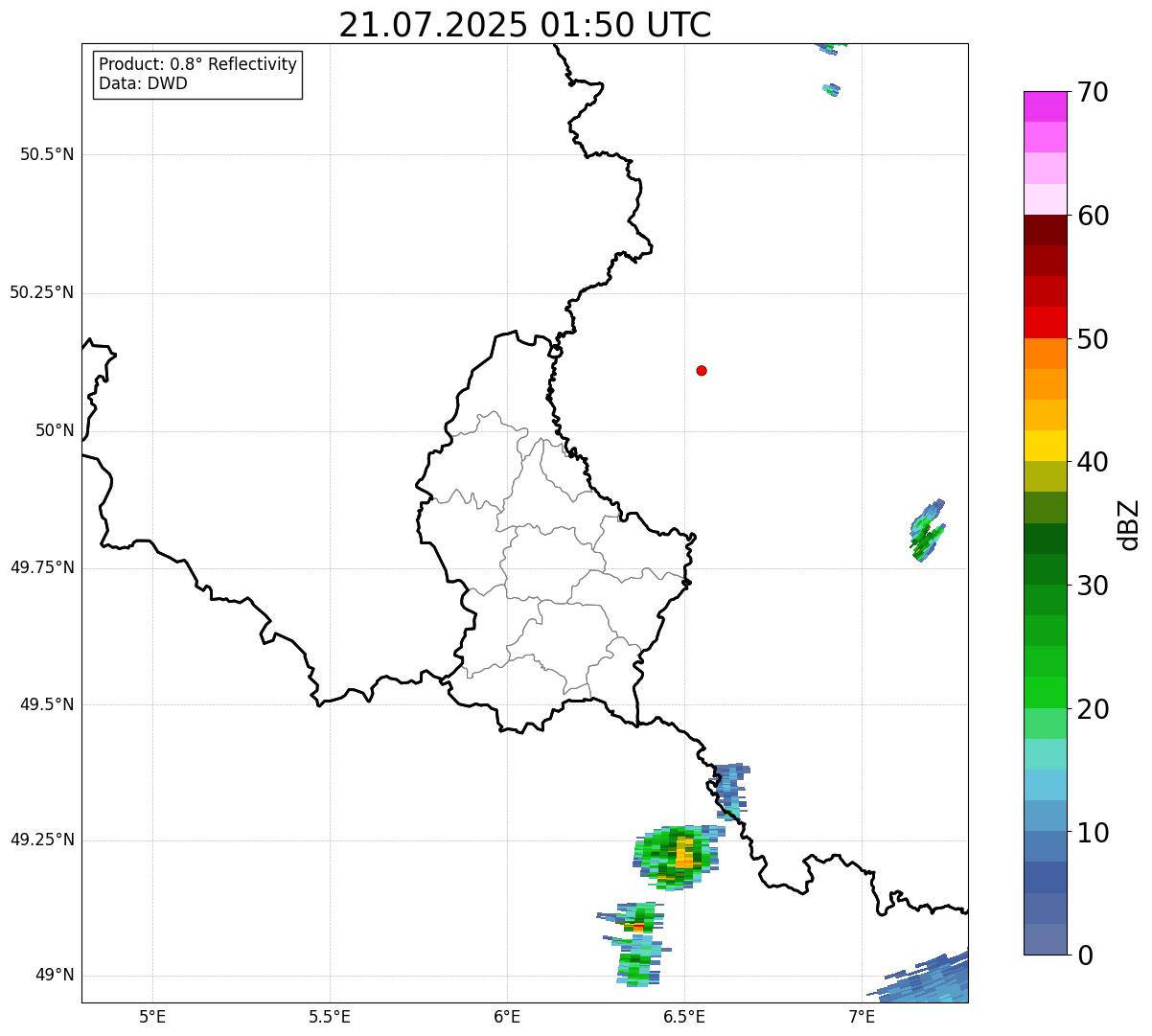Click the 7°E longitude label

point(862,1016)
